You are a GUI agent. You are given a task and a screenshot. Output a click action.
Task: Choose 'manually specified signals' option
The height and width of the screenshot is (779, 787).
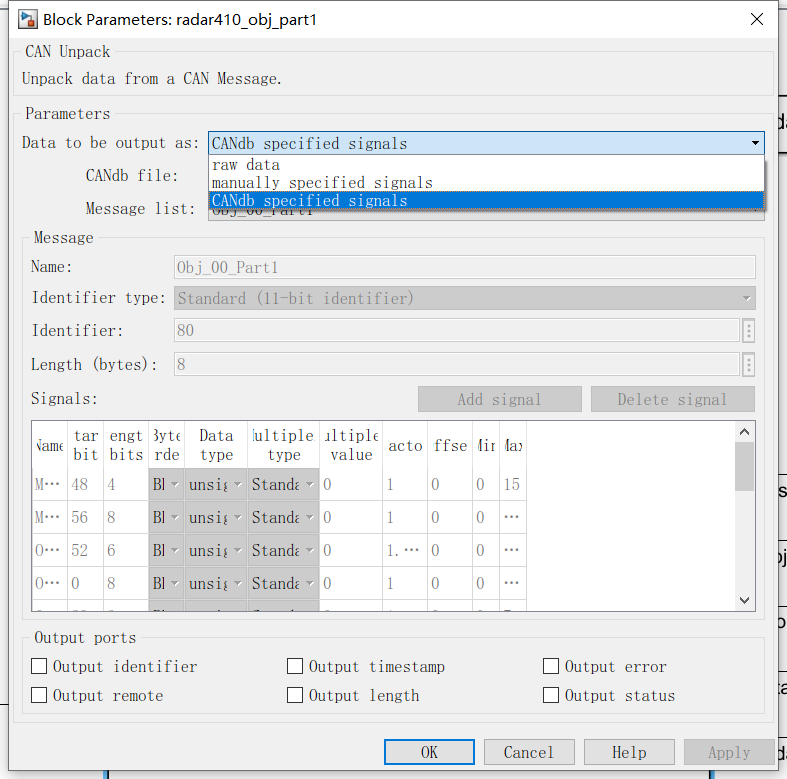486,183
